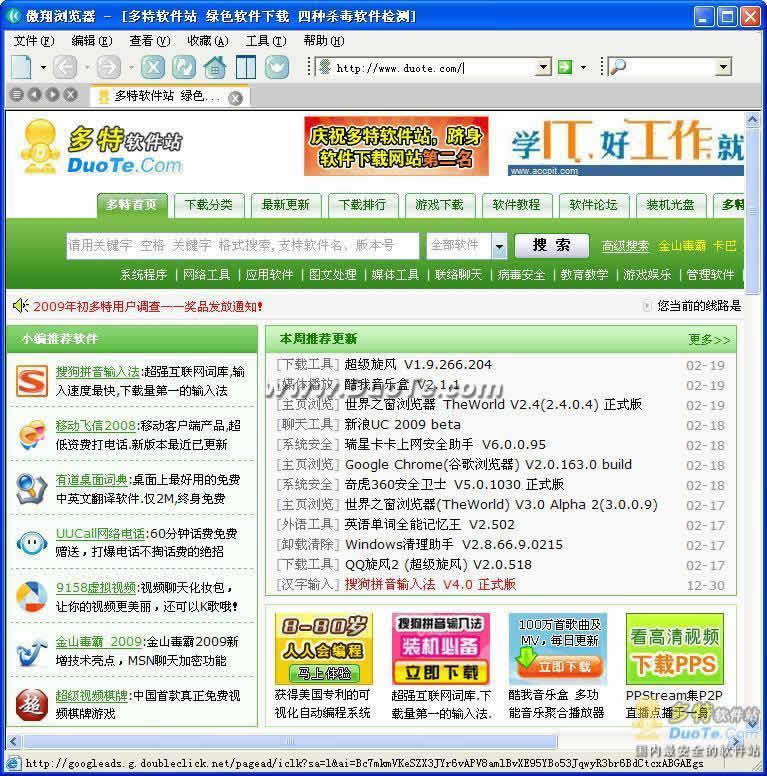Open the 收藏 menu
Viewport: 767px width, 776px height.
pyautogui.click(x=207, y=41)
